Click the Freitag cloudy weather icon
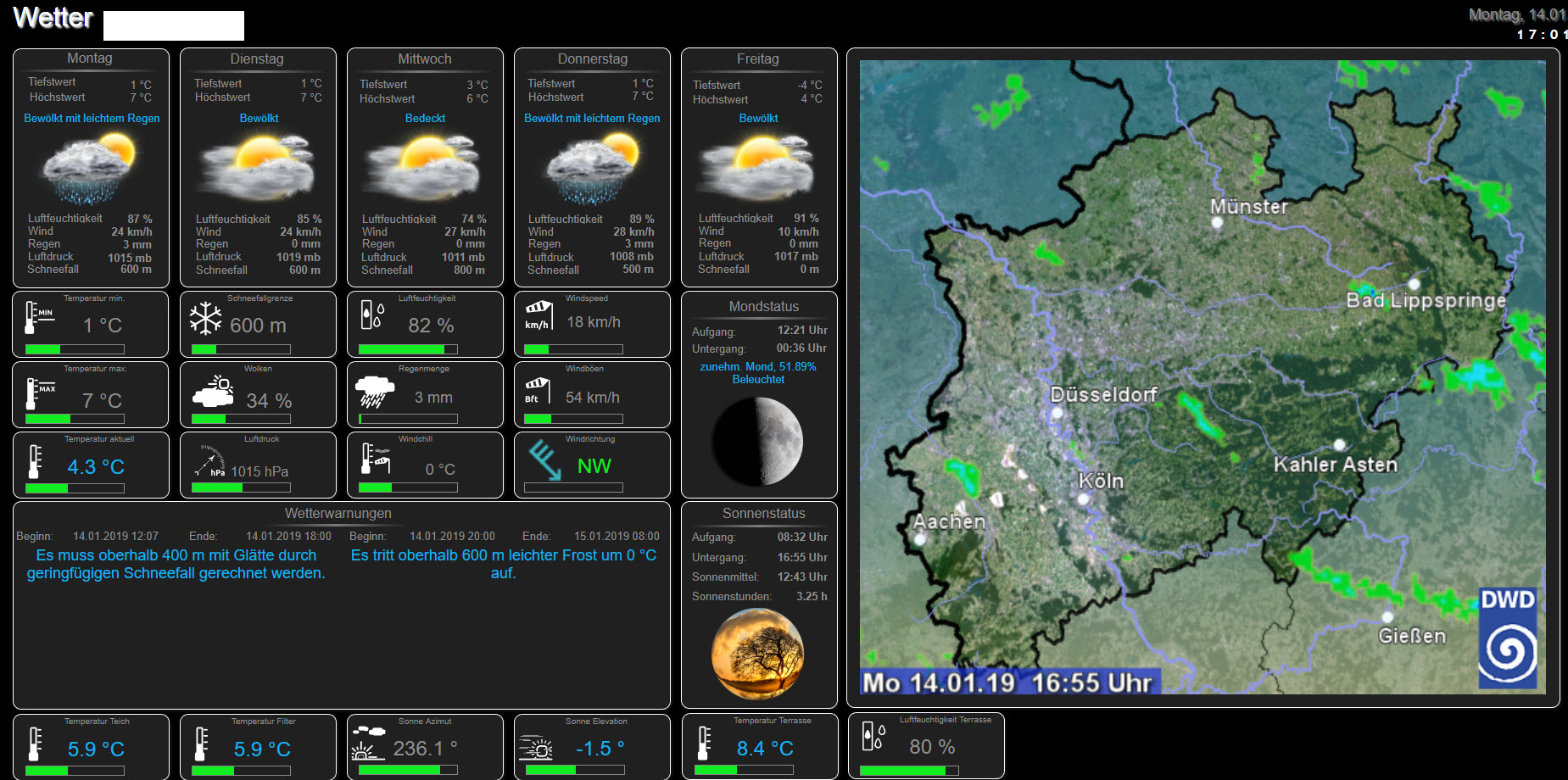Screen dimensions: 1568x780 point(756,170)
